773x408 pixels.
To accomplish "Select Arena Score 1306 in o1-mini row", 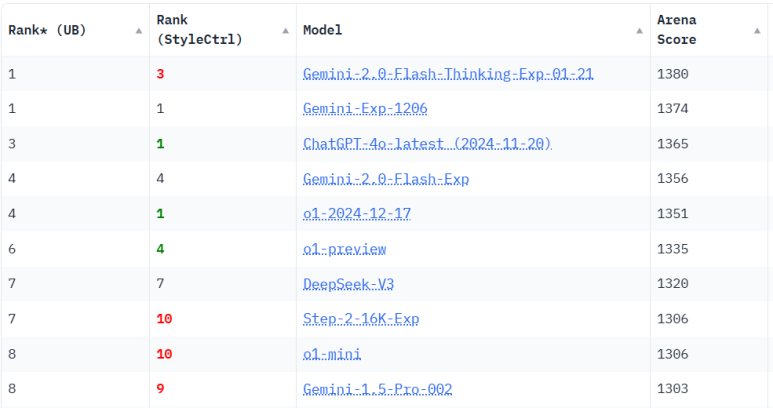I will pos(672,354).
